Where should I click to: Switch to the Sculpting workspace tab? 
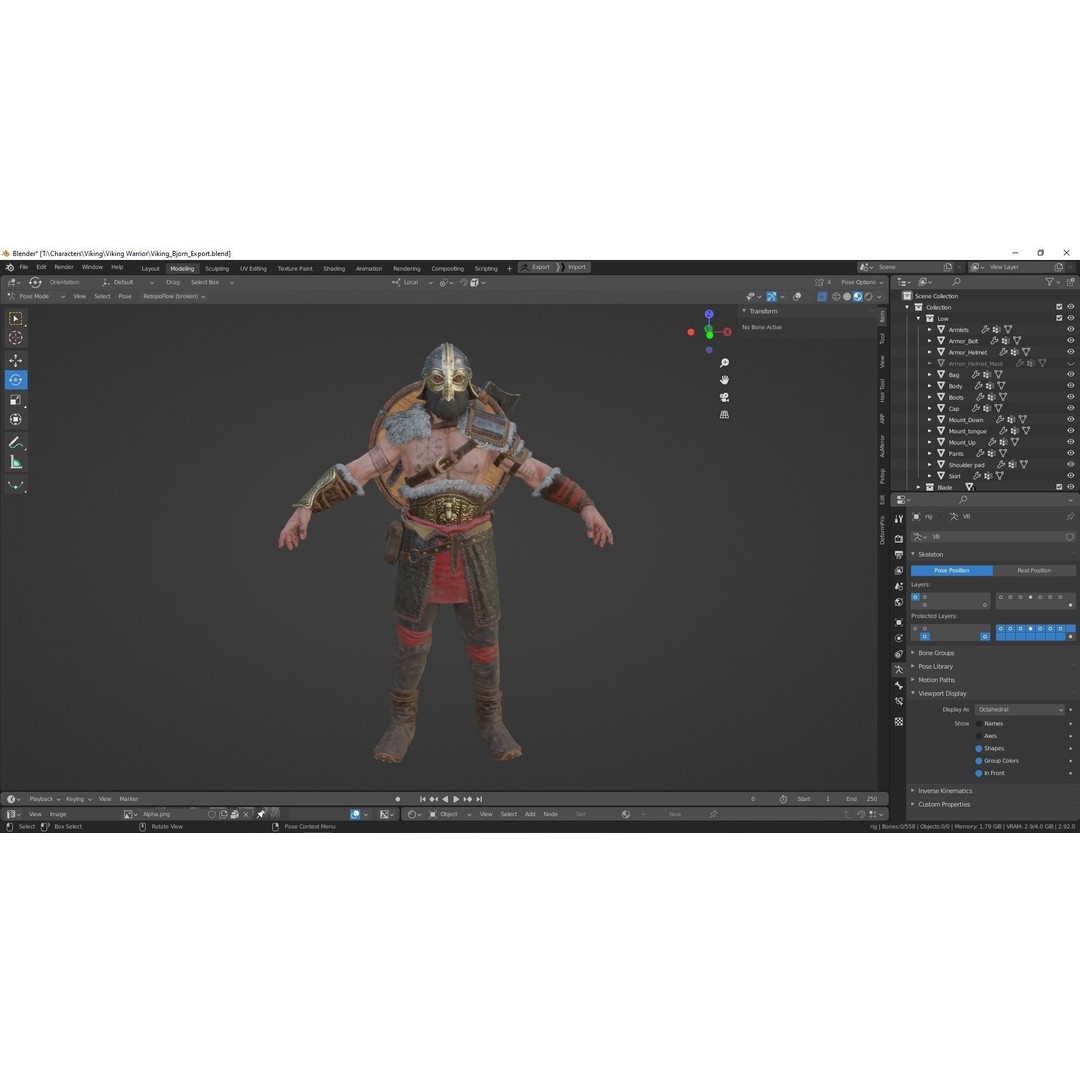[217, 269]
